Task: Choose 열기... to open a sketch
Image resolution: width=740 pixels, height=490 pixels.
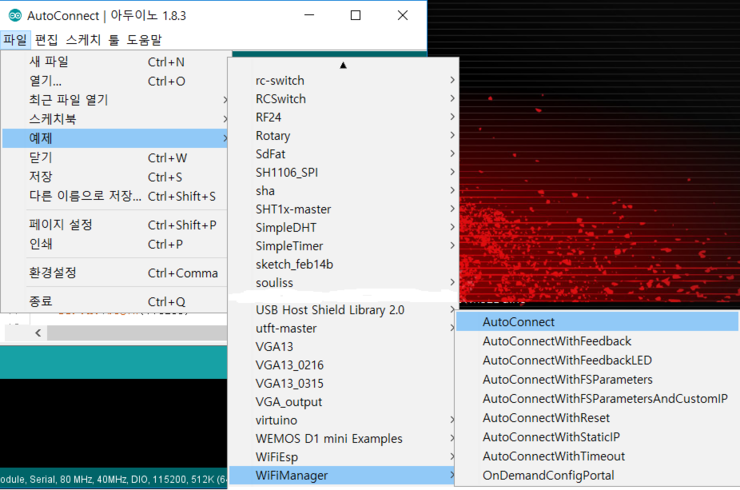Action: (x=115, y=81)
